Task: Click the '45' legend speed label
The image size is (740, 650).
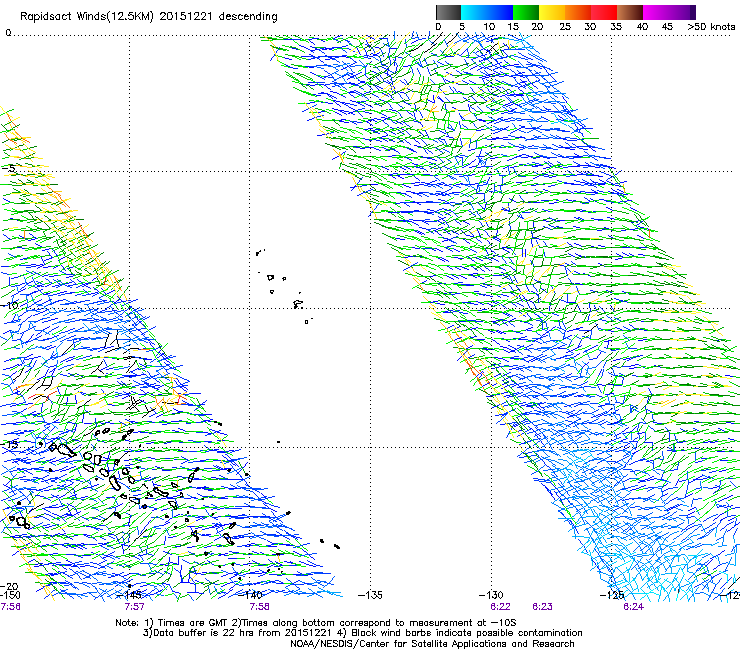Action: coord(667,27)
